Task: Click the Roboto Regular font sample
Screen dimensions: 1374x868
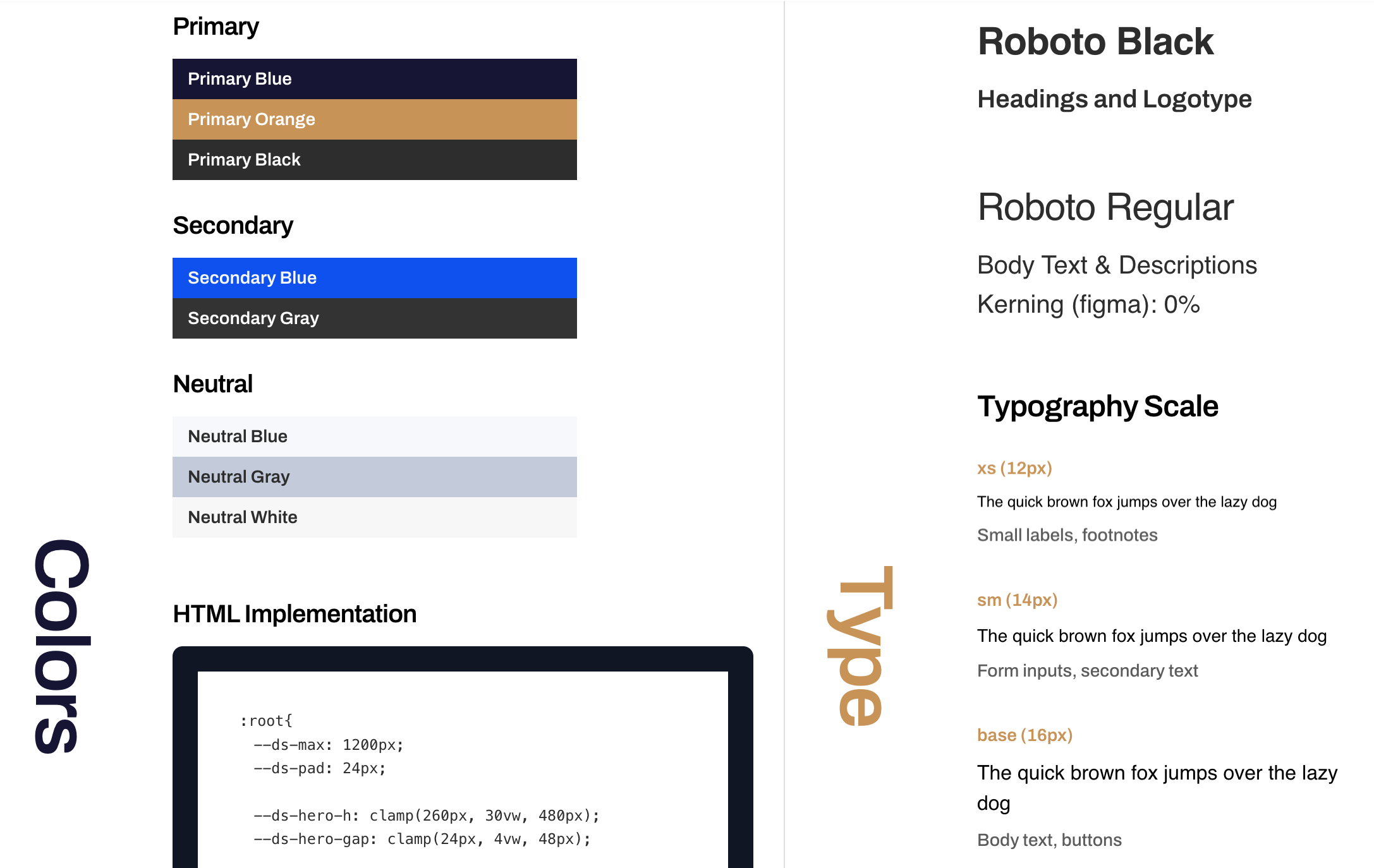Action: (x=1105, y=207)
